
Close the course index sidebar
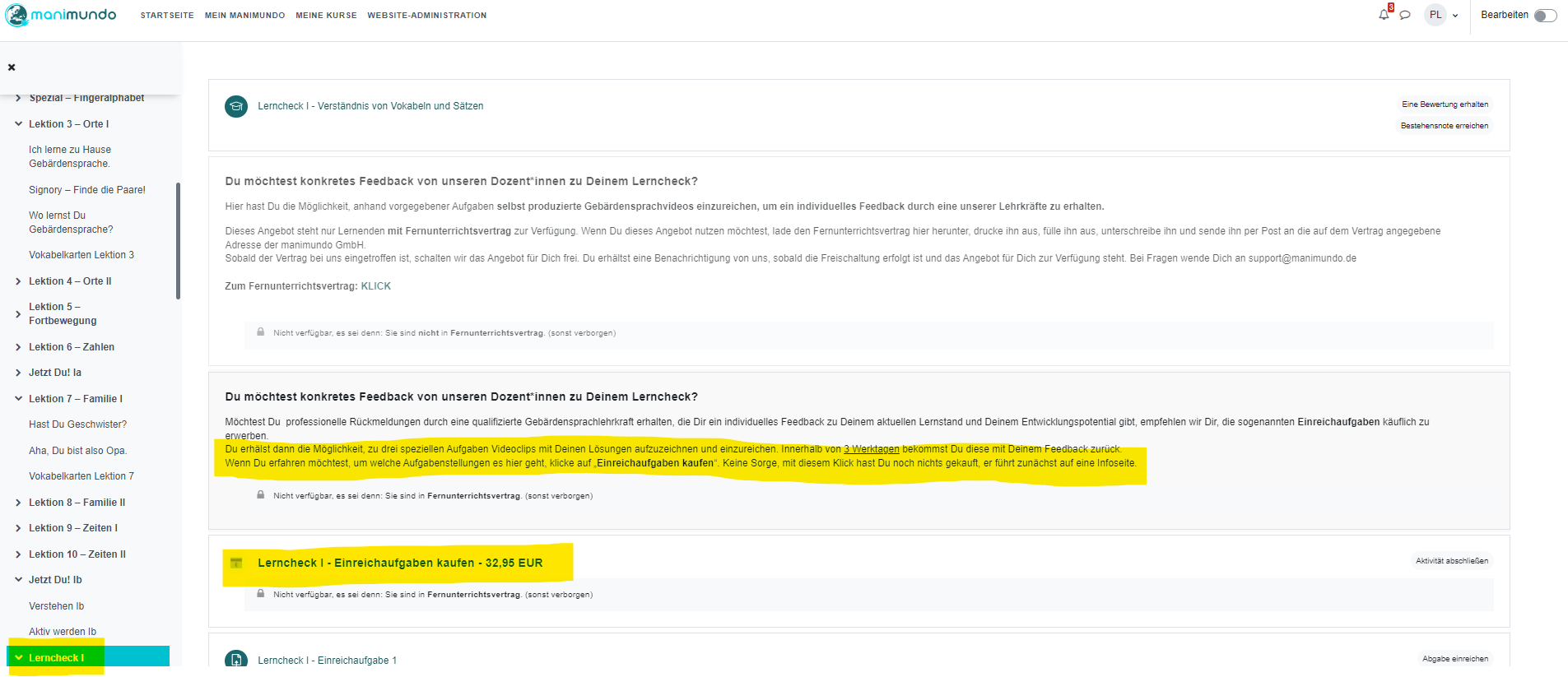(x=12, y=67)
